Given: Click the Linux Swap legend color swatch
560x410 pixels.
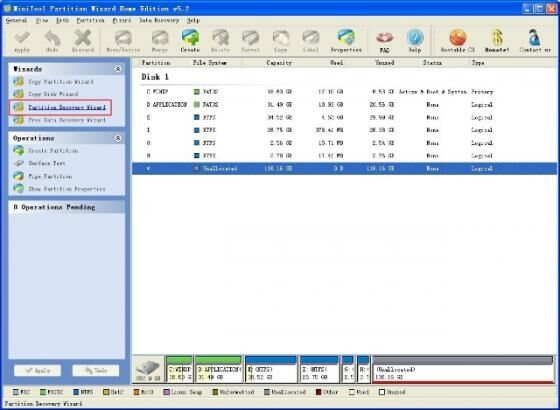Looking at the screenshot, I should point(166,392).
